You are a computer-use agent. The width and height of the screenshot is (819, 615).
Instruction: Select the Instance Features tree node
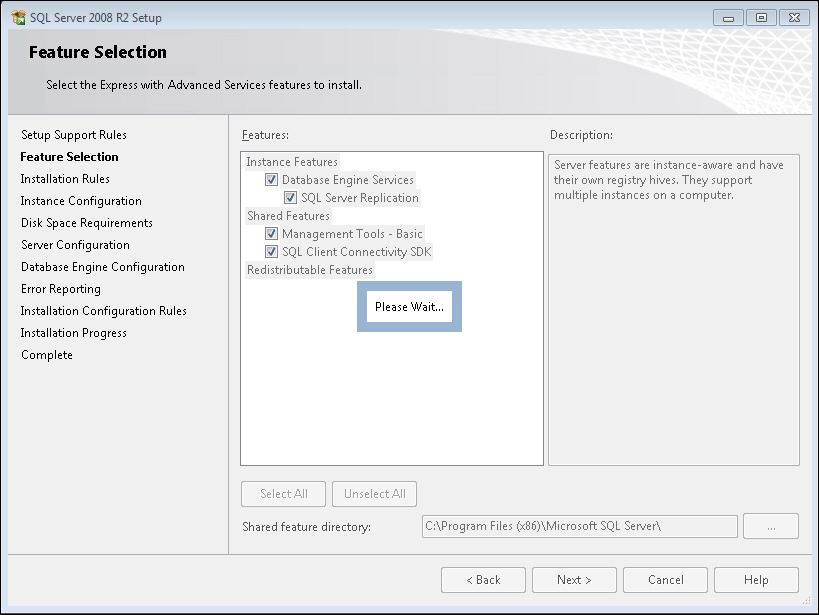[292, 162]
